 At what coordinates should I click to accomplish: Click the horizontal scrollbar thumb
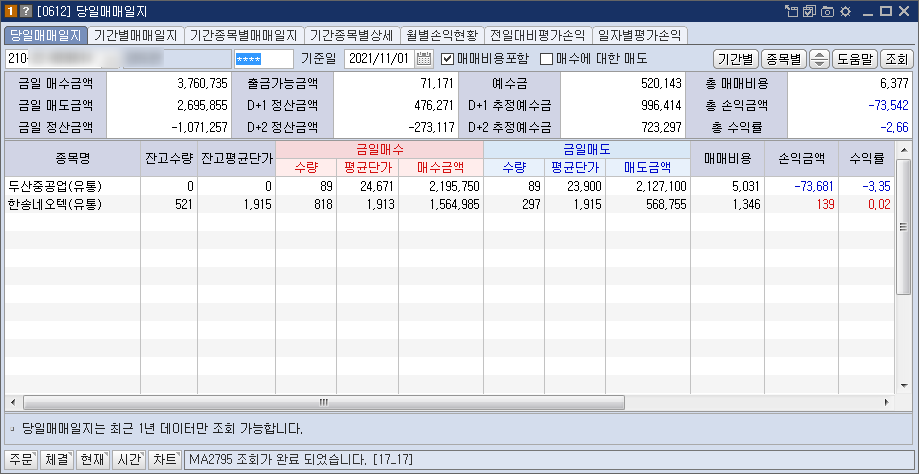click(x=324, y=403)
